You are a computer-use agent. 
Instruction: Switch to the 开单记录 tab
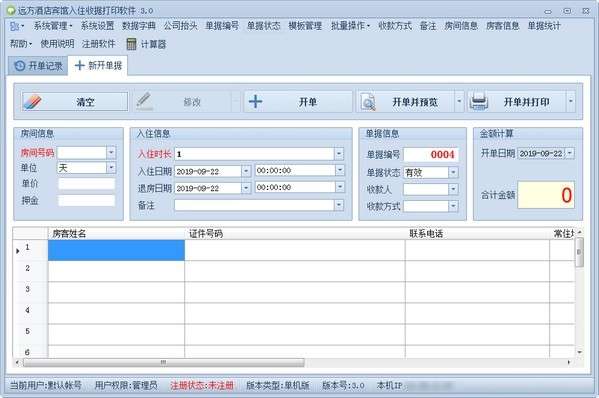(x=38, y=66)
